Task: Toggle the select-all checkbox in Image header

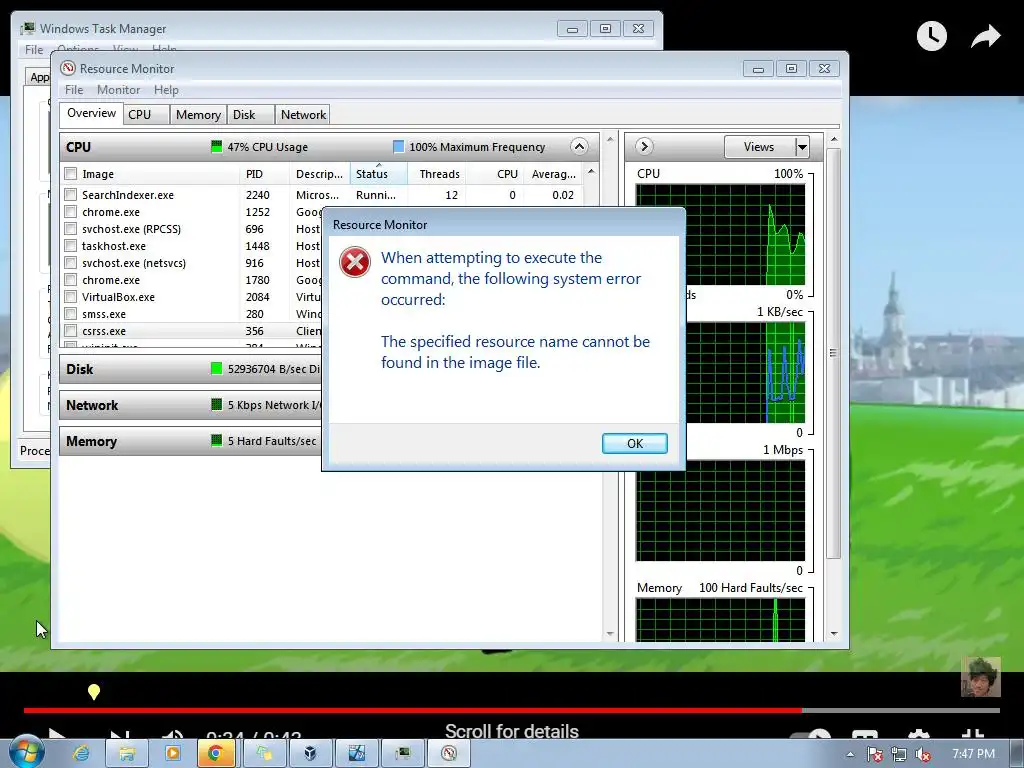Action: 71,174
